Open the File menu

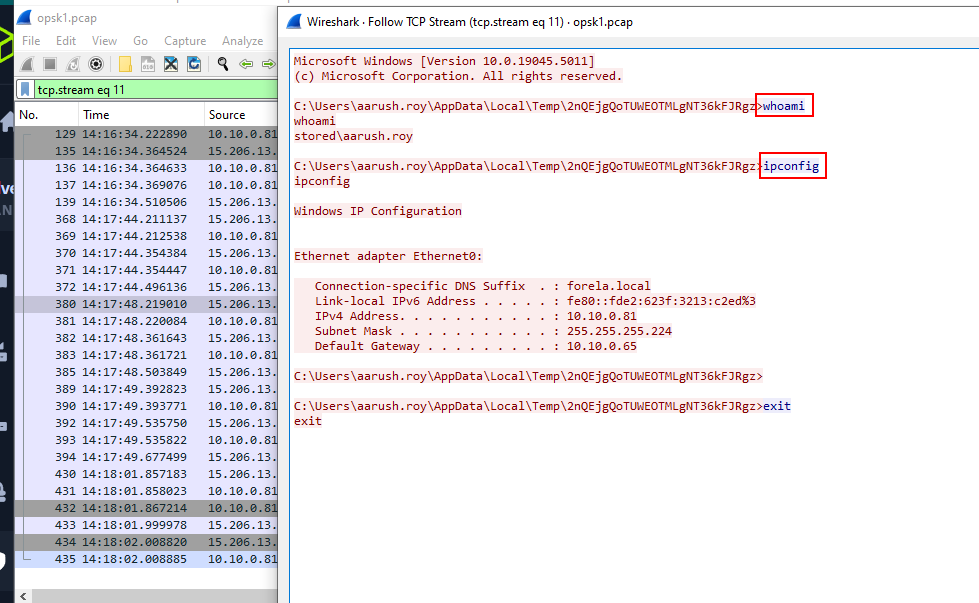point(31,41)
